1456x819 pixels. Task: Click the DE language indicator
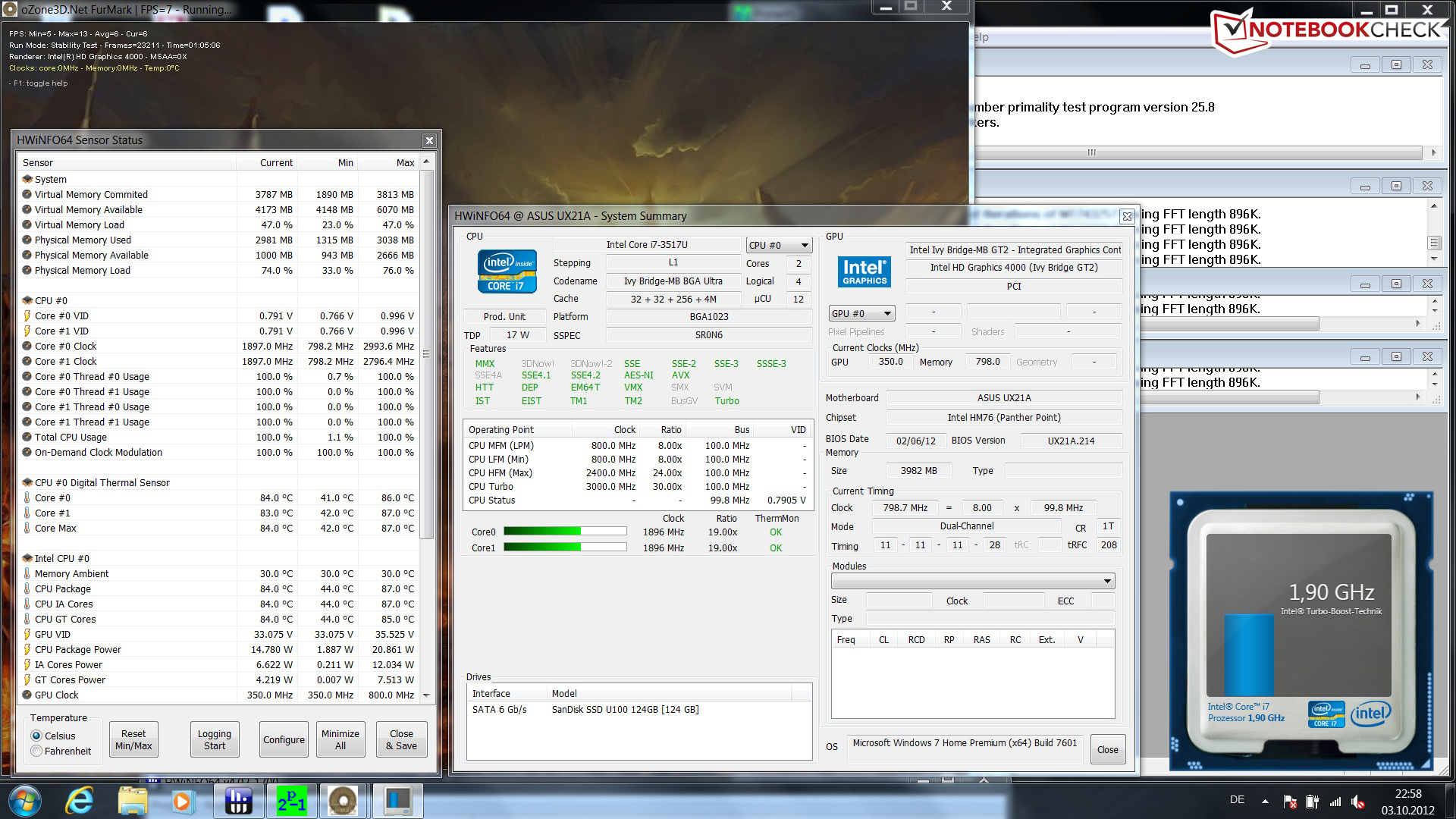coord(1237,799)
